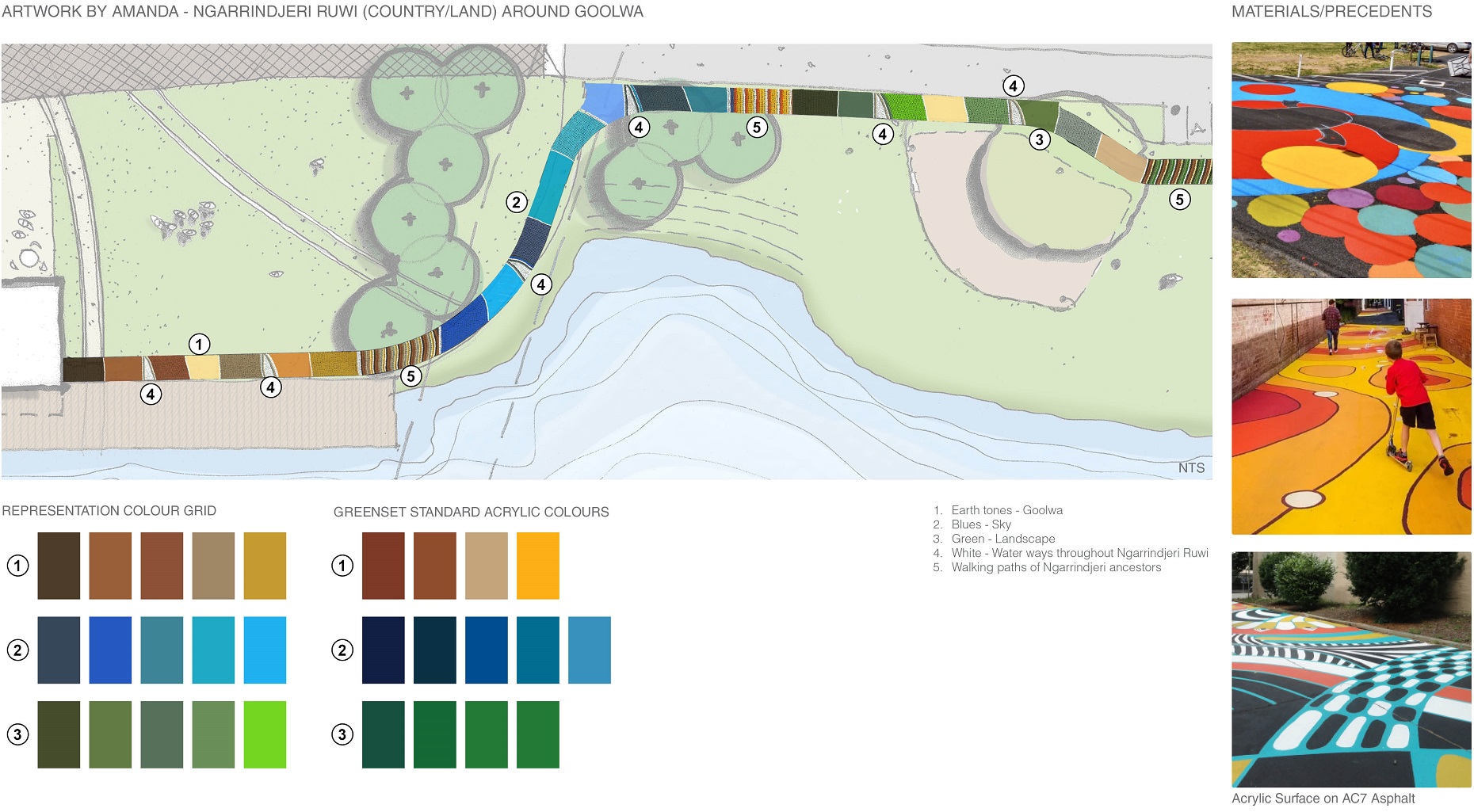Select the tan beige swatch in Greenset row 1
The image size is (1474, 812).
(x=487, y=566)
